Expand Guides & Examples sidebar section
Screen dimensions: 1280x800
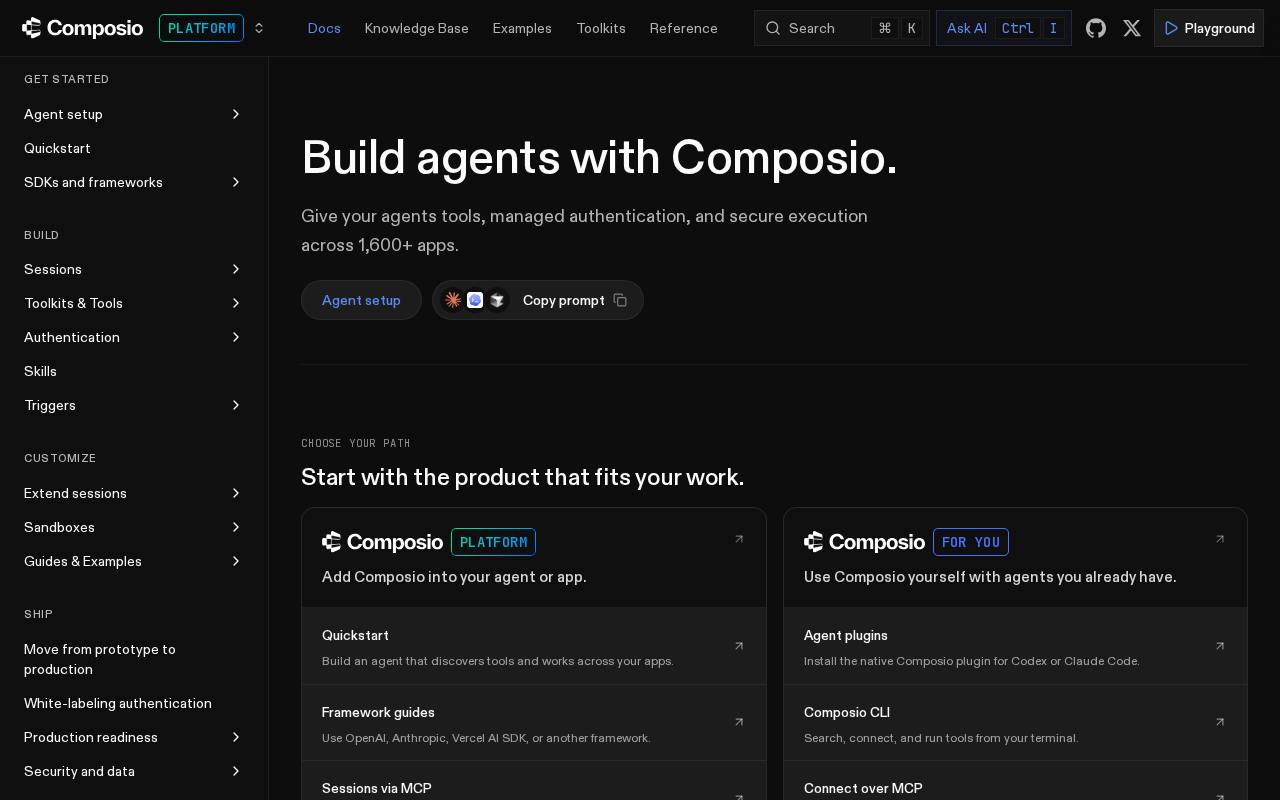pyautogui.click(x=236, y=561)
